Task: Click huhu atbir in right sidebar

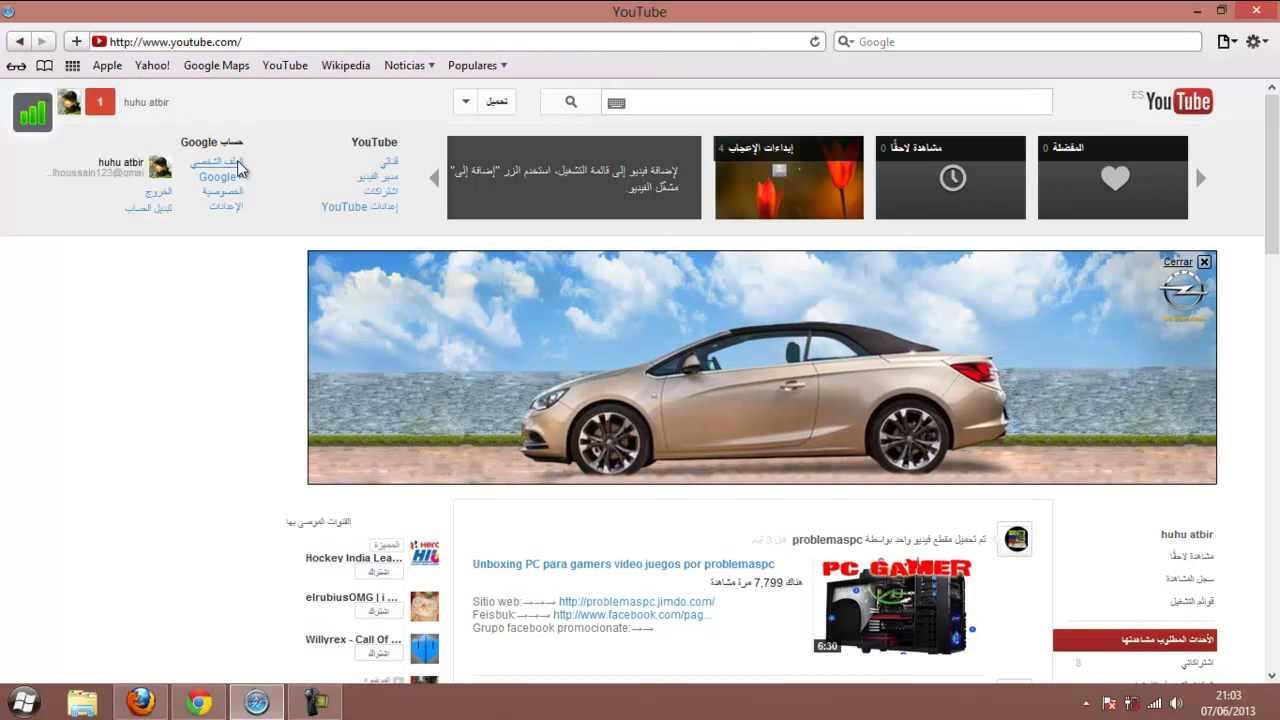Action: (x=1187, y=535)
